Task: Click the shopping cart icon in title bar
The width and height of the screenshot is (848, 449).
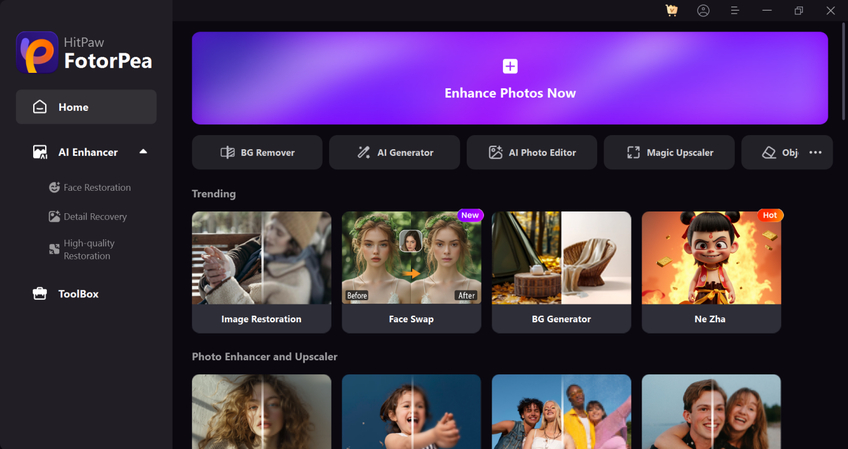Action: (x=672, y=10)
